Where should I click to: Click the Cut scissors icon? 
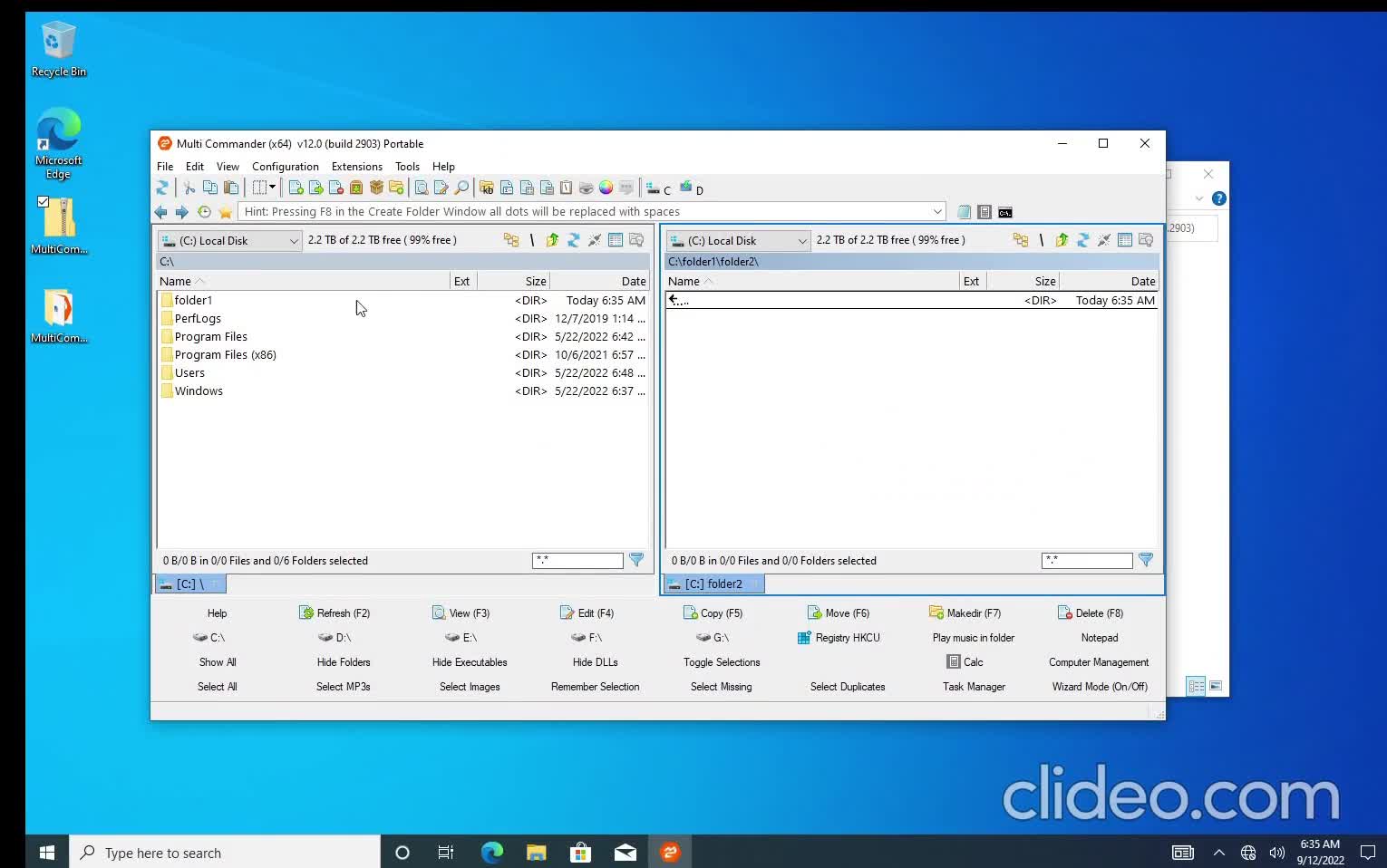[189, 188]
